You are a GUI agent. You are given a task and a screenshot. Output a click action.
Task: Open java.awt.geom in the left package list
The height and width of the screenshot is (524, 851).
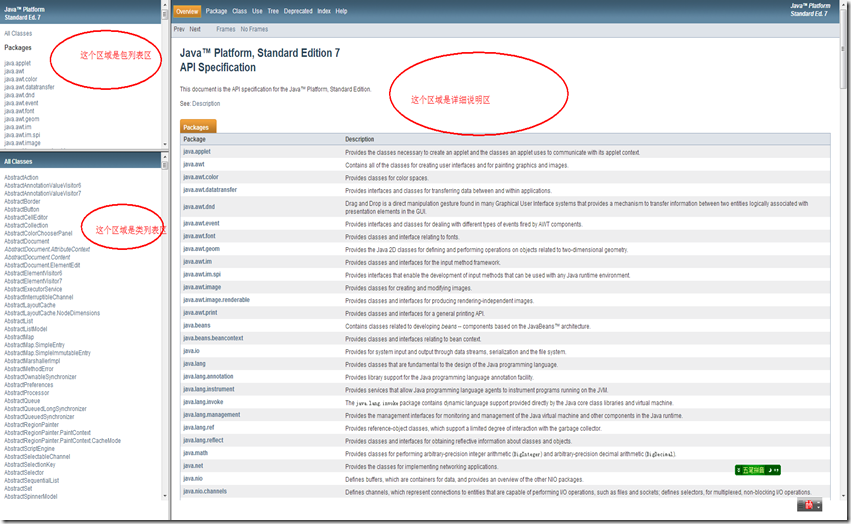coord(22,119)
